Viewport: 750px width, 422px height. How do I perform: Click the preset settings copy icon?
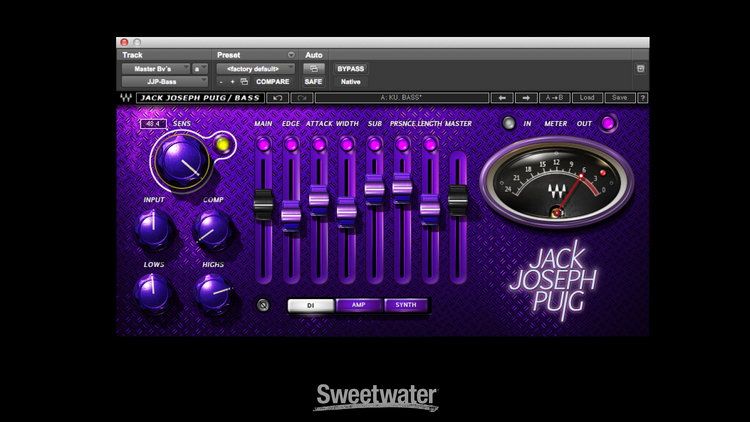tap(244, 82)
